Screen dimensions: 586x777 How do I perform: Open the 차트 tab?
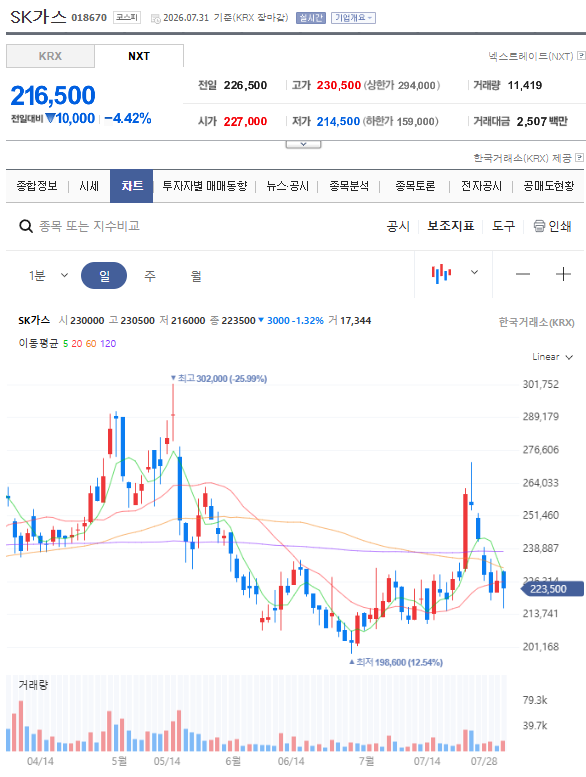click(x=132, y=186)
